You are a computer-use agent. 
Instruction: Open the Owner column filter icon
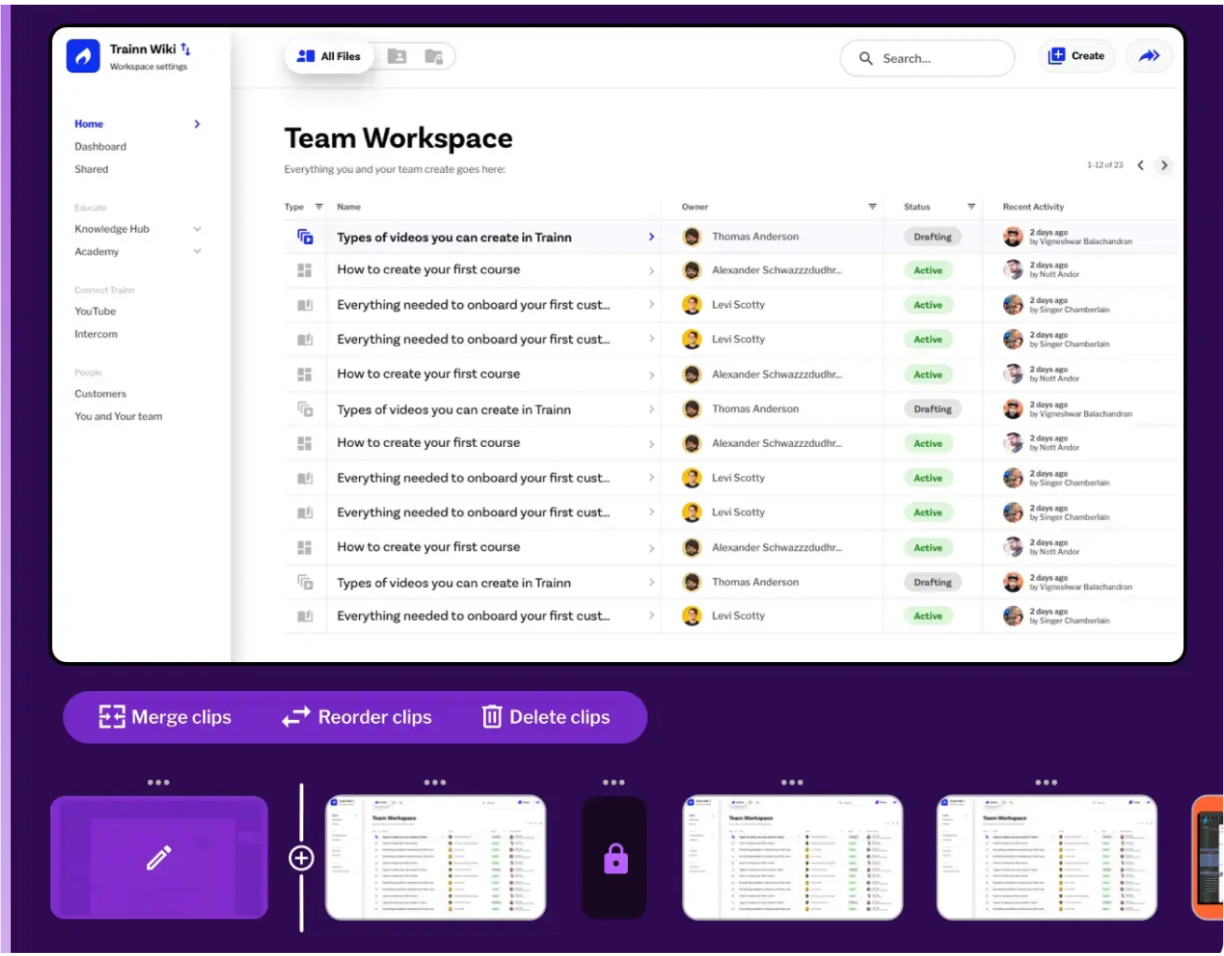pyautogui.click(x=872, y=207)
